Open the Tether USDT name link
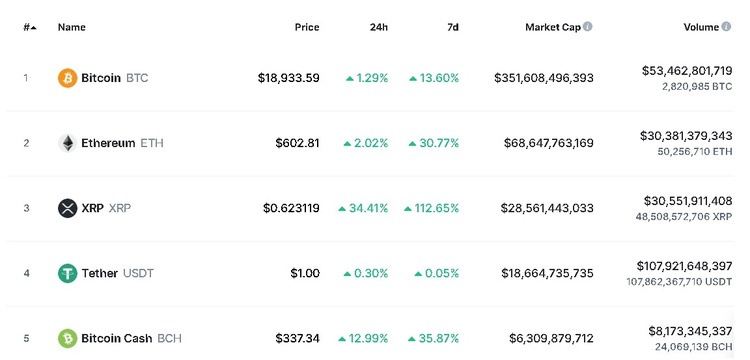The width and height of the screenshot is (750, 360). click(x=118, y=273)
